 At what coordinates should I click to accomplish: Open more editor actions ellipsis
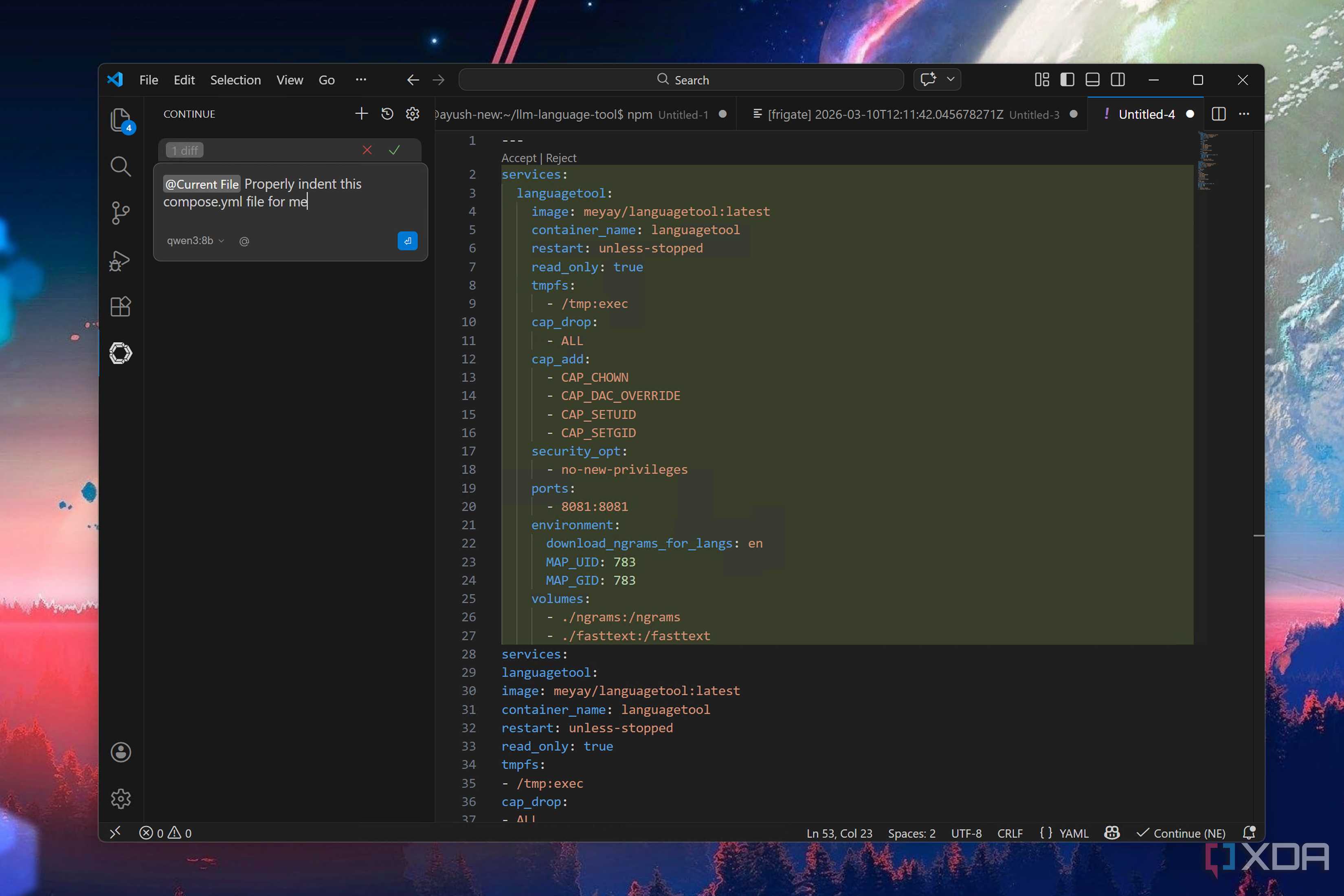[x=1244, y=114]
